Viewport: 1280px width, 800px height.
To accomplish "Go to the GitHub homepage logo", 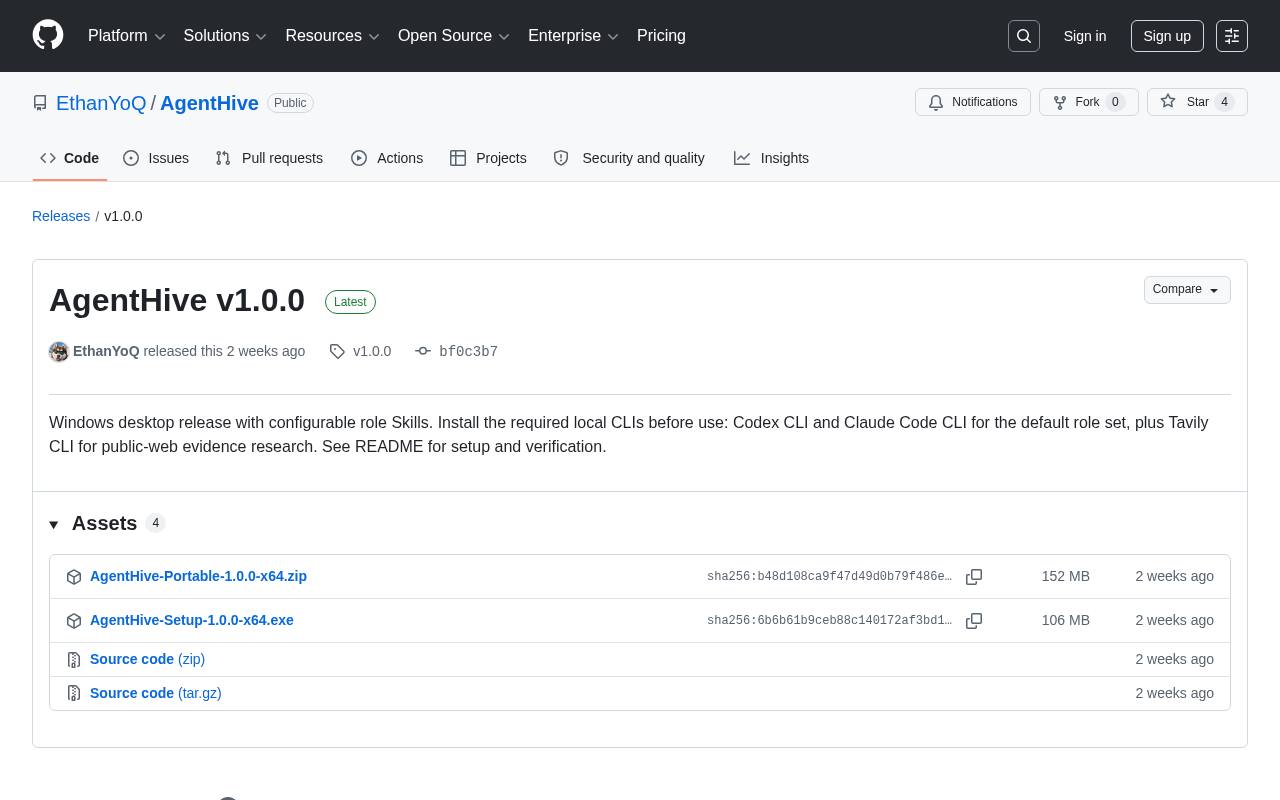I will [x=48, y=35].
